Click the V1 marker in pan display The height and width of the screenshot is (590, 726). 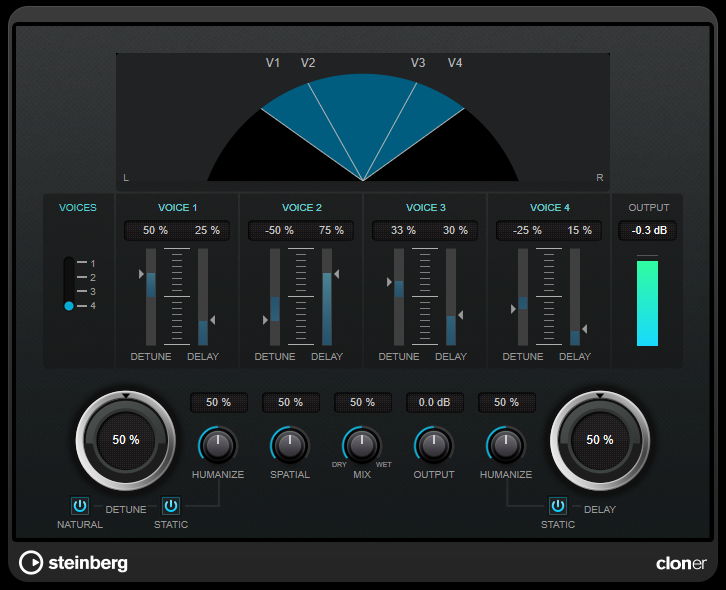pos(273,63)
